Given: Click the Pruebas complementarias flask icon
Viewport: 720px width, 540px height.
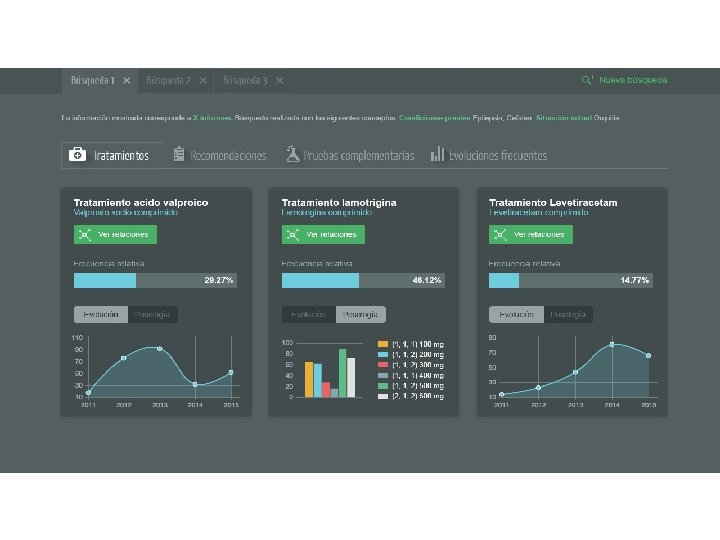Looking at the screenshot, I should [x=293, y=154].
